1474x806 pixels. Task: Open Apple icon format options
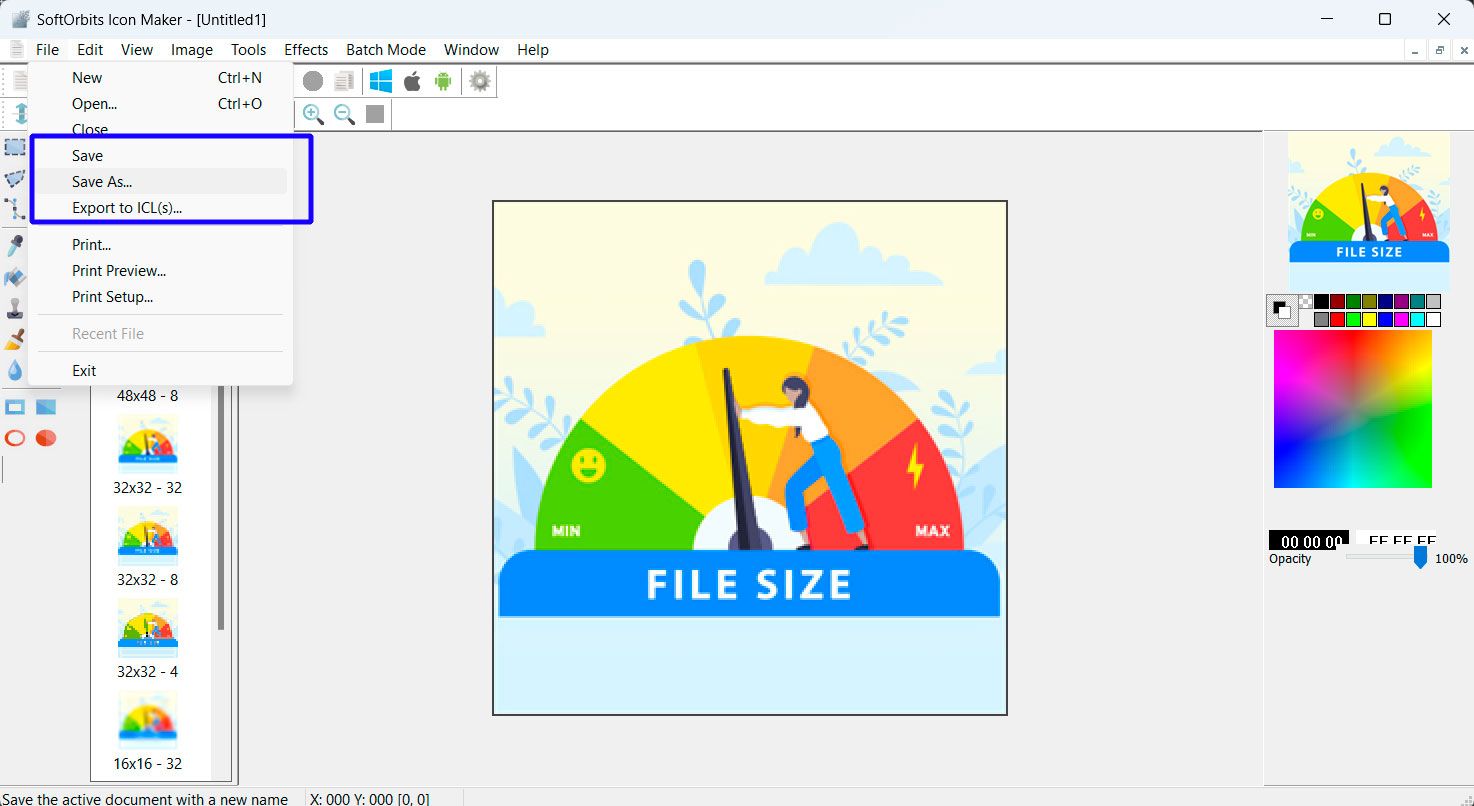coord(412,81)
